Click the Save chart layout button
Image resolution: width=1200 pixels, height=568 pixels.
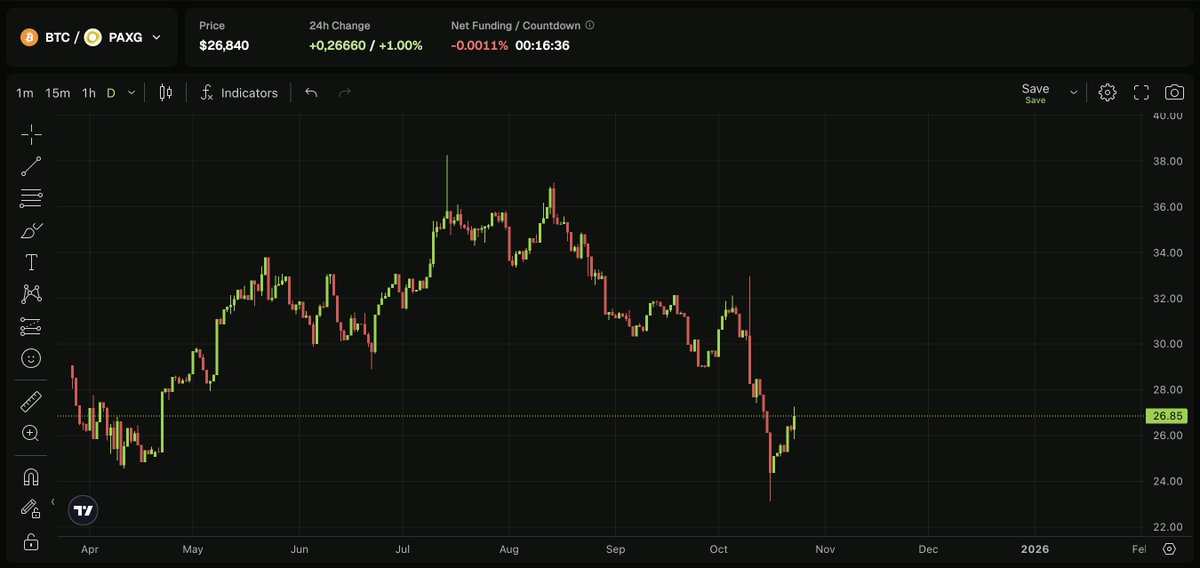point(1035,93)
